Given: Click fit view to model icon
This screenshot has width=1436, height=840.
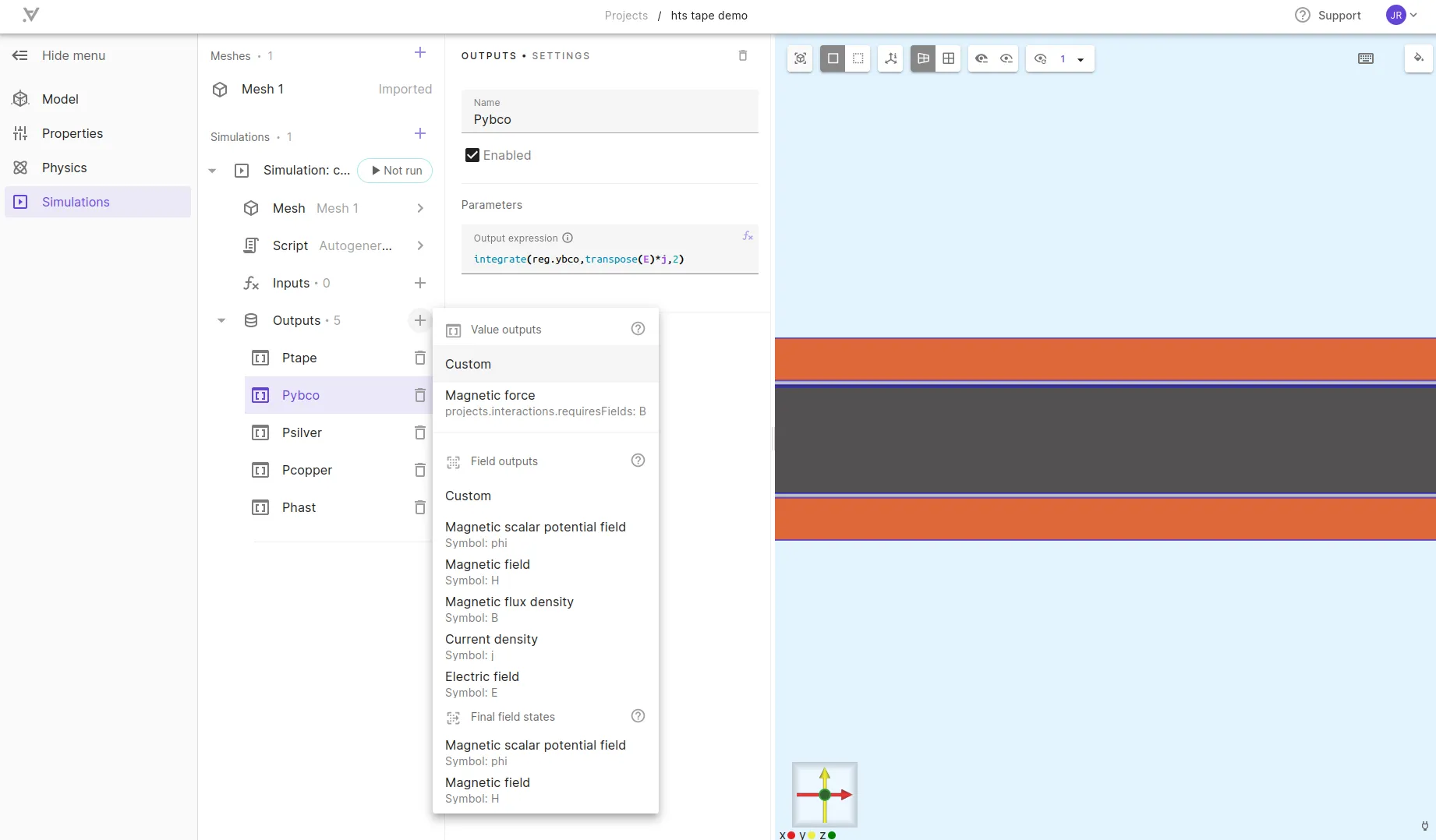Looking at the screenshot, I should pos(800,58).
